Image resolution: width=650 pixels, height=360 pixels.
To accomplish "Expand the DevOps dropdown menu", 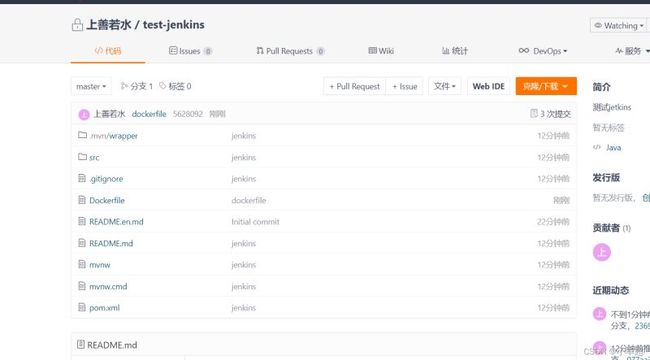I will click(x=543, y=51).
